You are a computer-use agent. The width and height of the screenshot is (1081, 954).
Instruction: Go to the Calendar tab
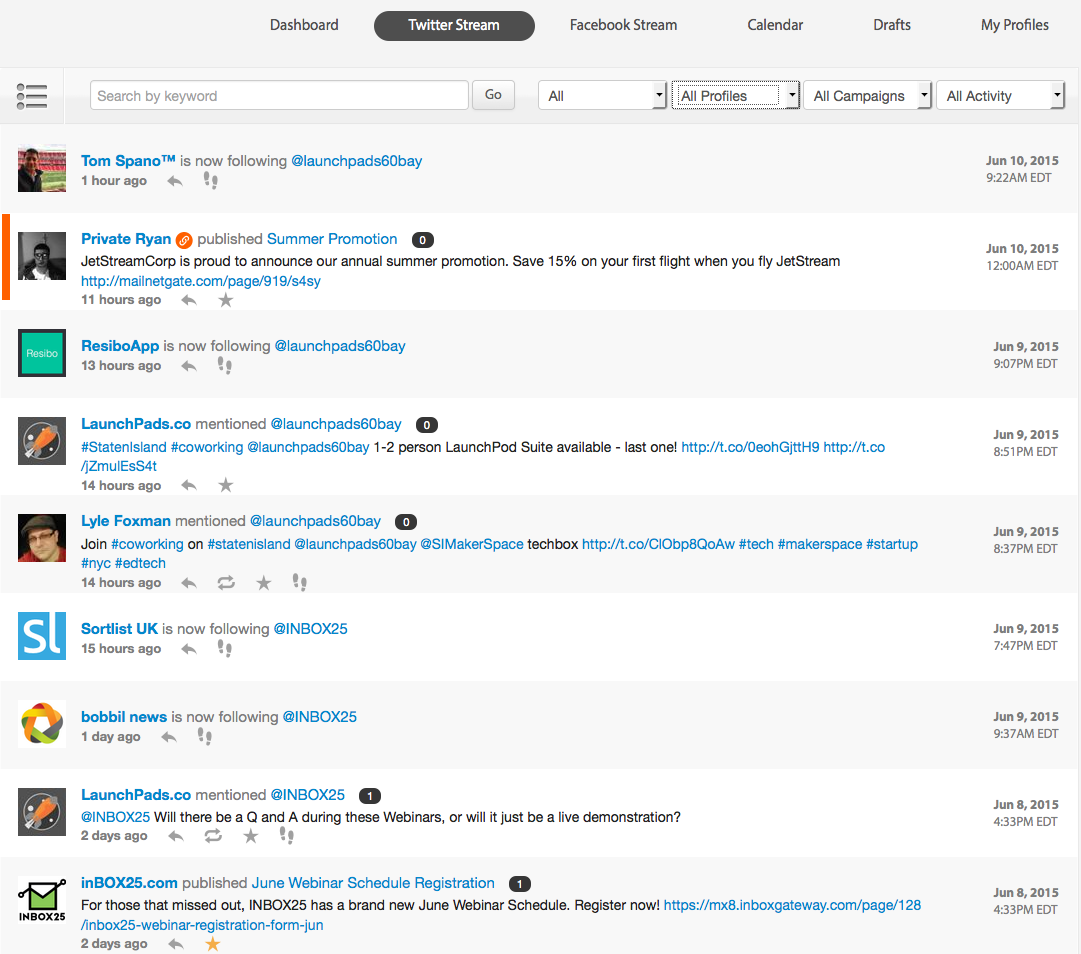click(775, 26)
